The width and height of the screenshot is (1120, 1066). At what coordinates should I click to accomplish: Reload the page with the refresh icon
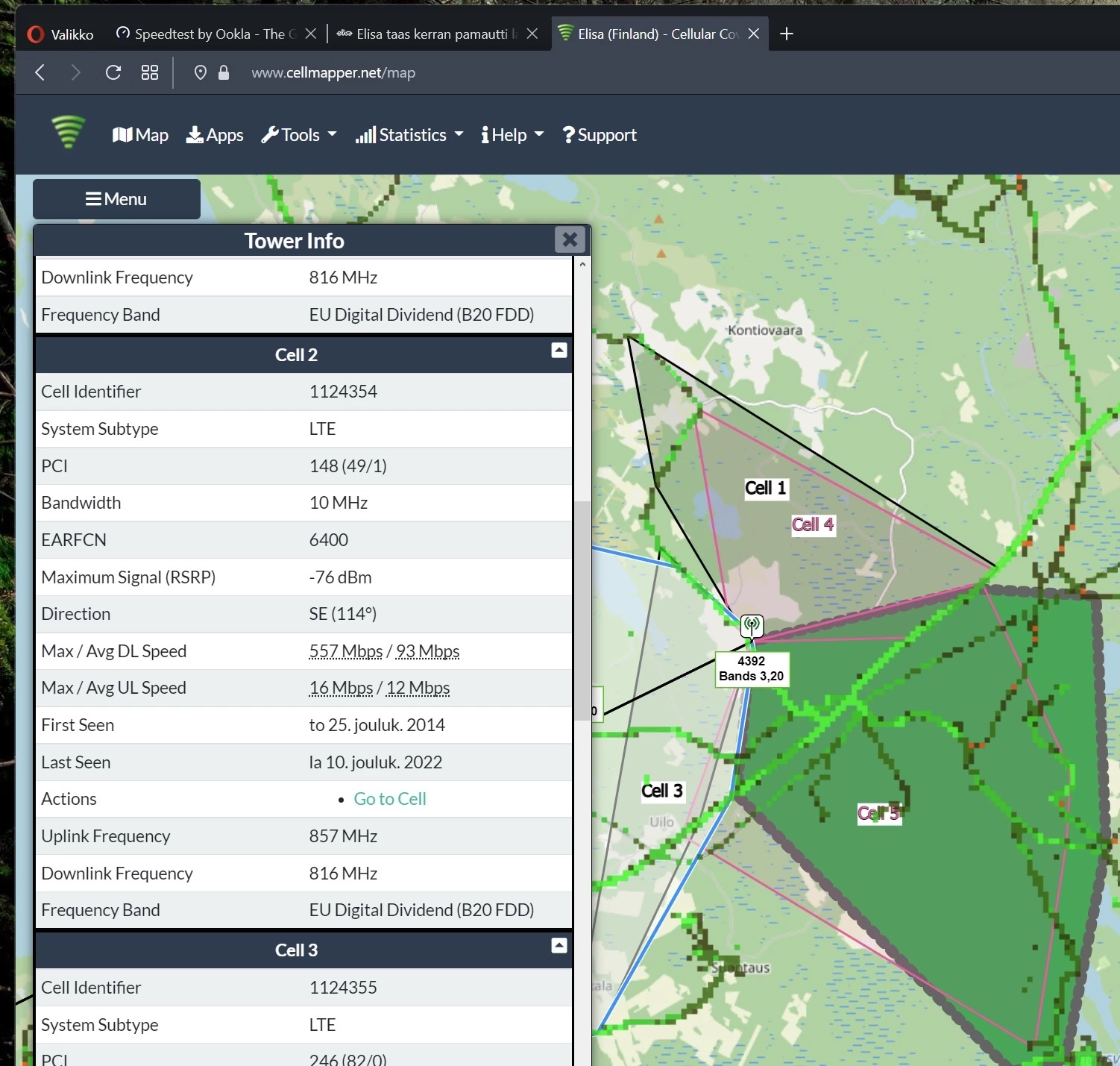(113, 72)
